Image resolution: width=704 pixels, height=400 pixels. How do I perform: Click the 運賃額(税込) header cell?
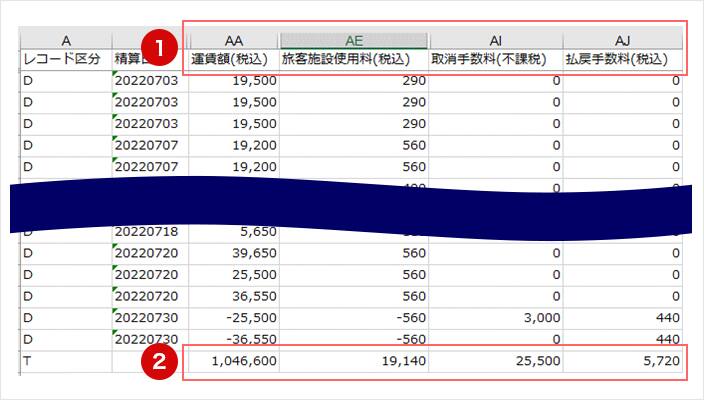coord(234,59)
